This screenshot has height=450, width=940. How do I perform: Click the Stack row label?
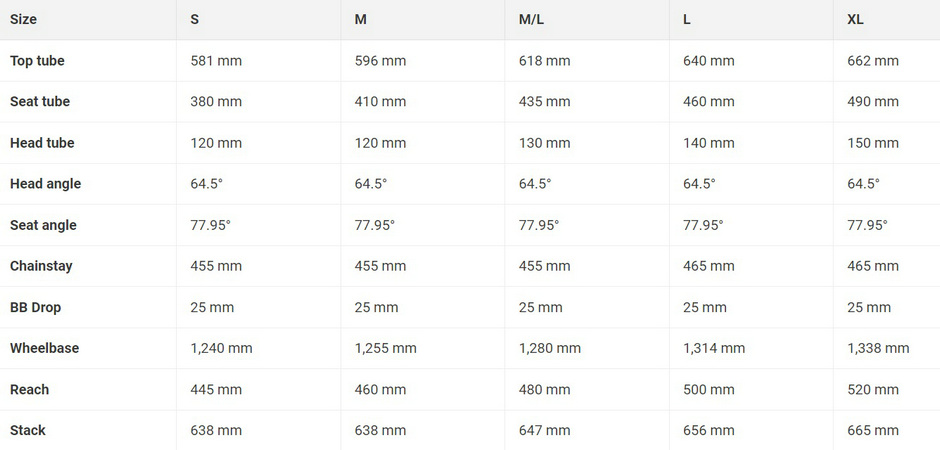pyautogui.click(x=28, y=430)
